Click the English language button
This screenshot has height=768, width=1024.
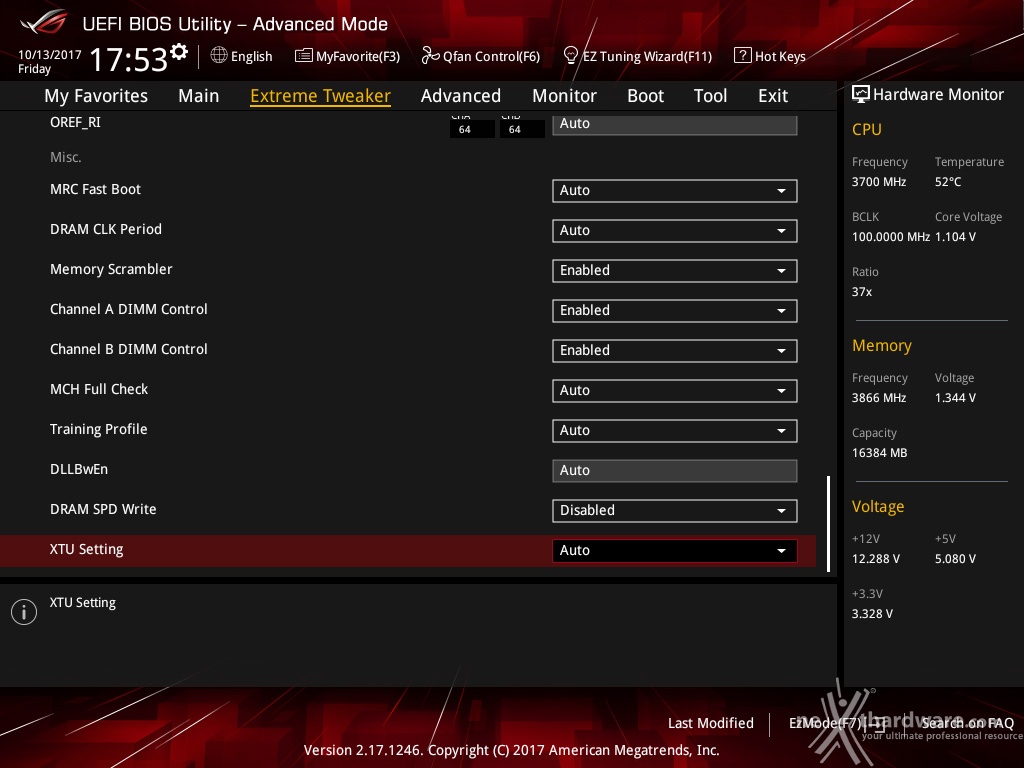tap(242, 56)
